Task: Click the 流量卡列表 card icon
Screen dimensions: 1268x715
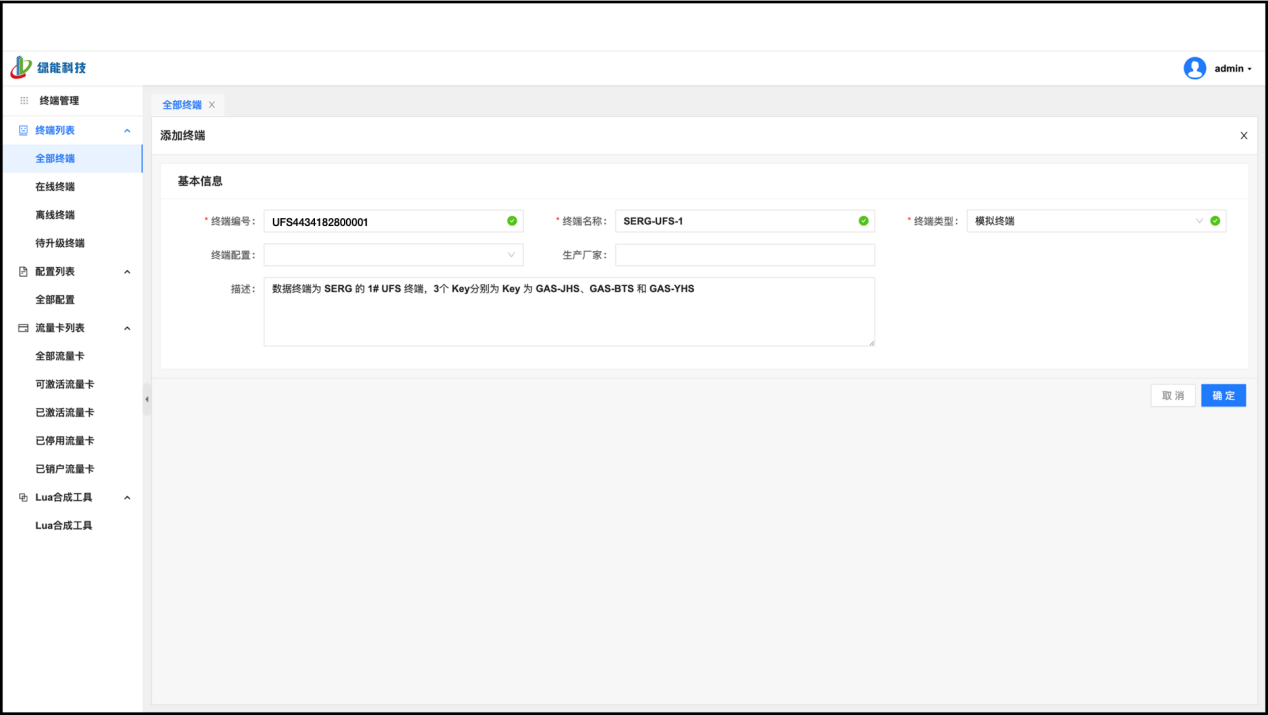Action: pos(24,328)
